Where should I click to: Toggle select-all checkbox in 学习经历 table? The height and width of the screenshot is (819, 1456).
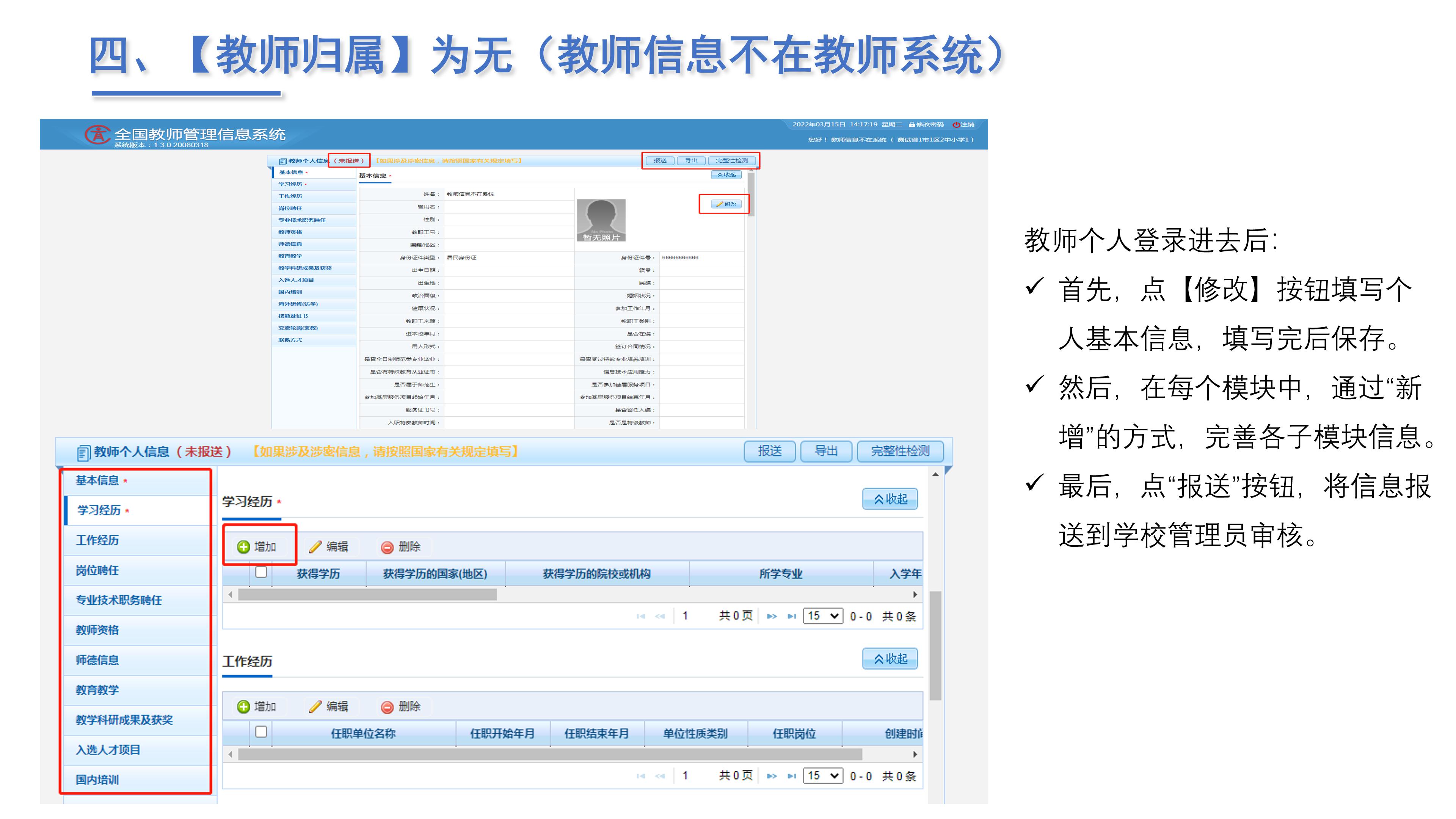(x=261, y=572)
